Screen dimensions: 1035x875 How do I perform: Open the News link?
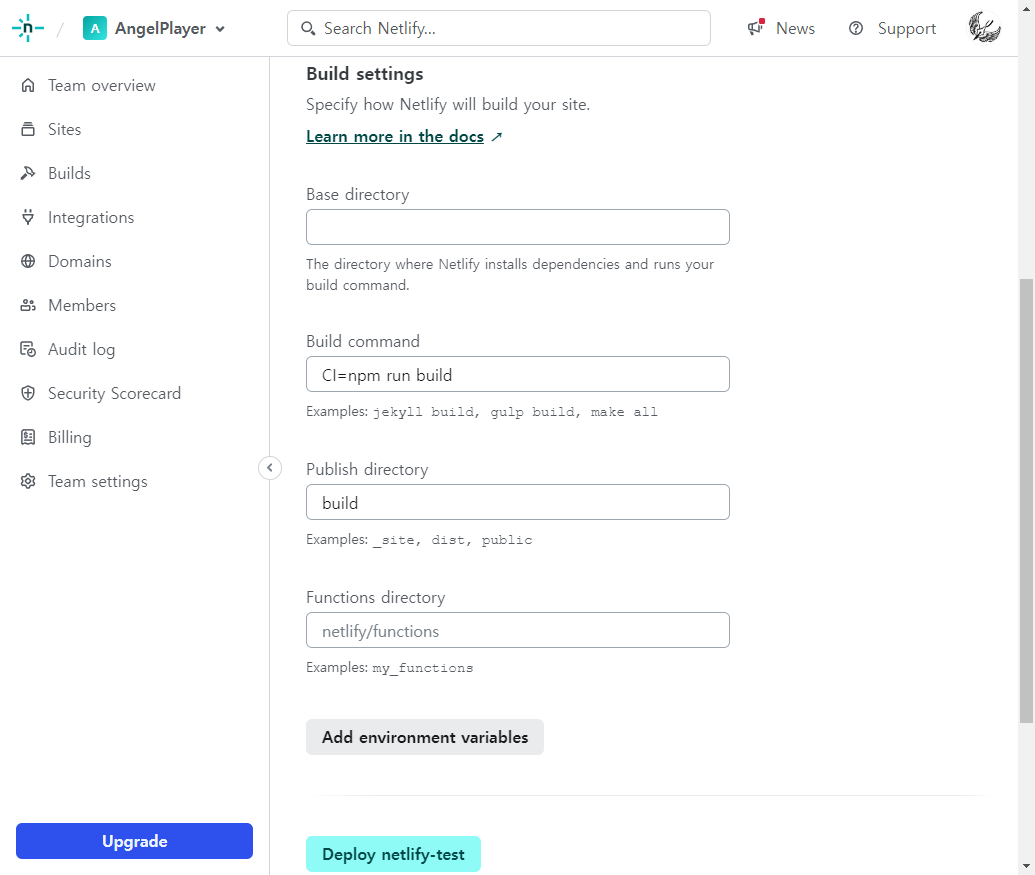tap(795, 28)
